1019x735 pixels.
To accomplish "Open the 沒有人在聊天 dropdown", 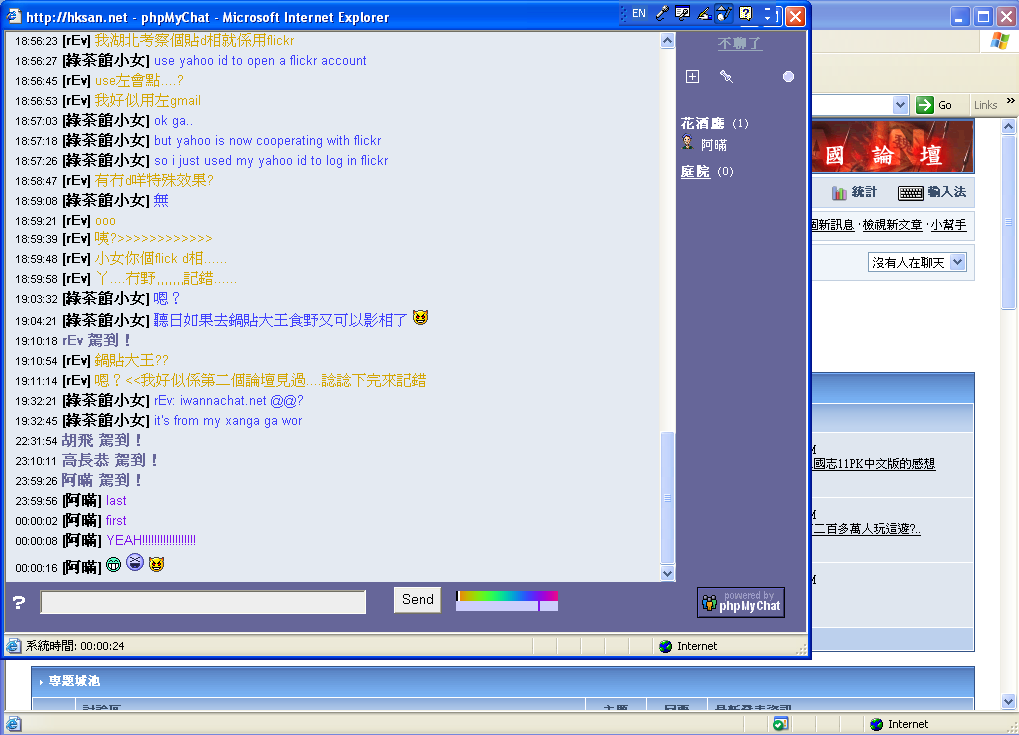I will point(917,263).
